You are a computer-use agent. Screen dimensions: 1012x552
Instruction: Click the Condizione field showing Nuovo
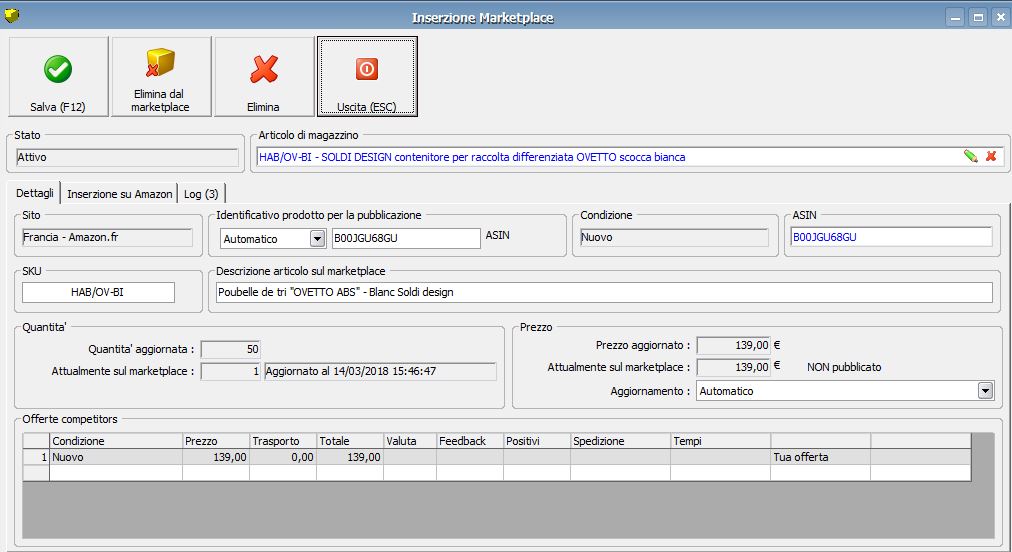coord(674,237)
